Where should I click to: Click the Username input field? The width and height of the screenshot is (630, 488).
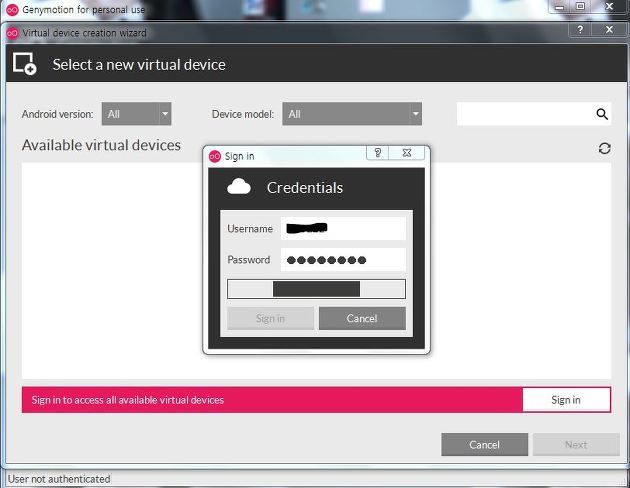(343, 229)
